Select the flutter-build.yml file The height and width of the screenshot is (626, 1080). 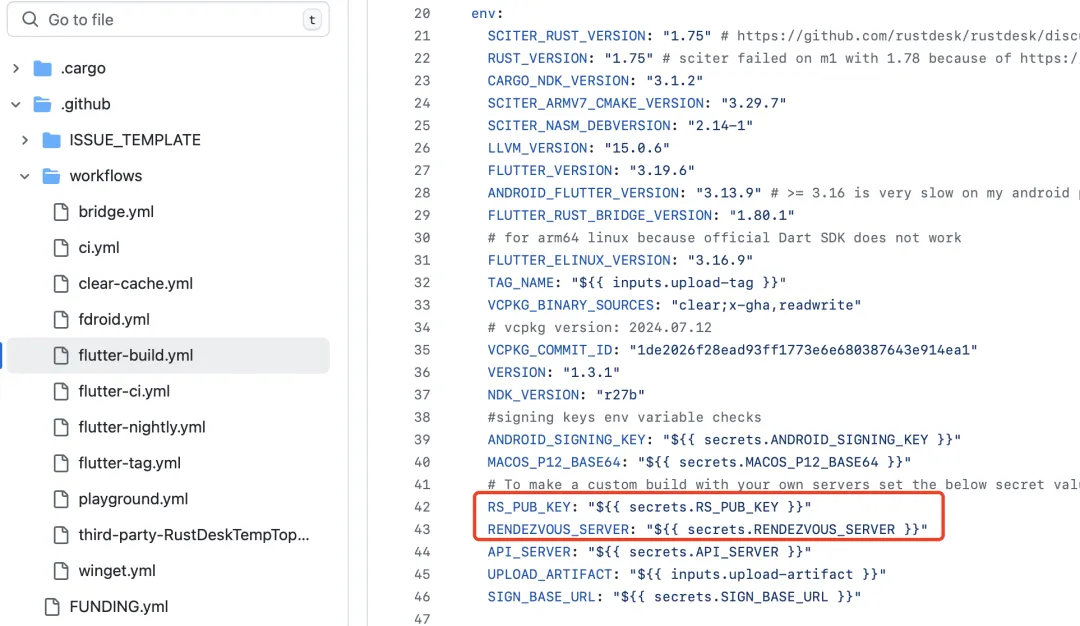point(136,356)
